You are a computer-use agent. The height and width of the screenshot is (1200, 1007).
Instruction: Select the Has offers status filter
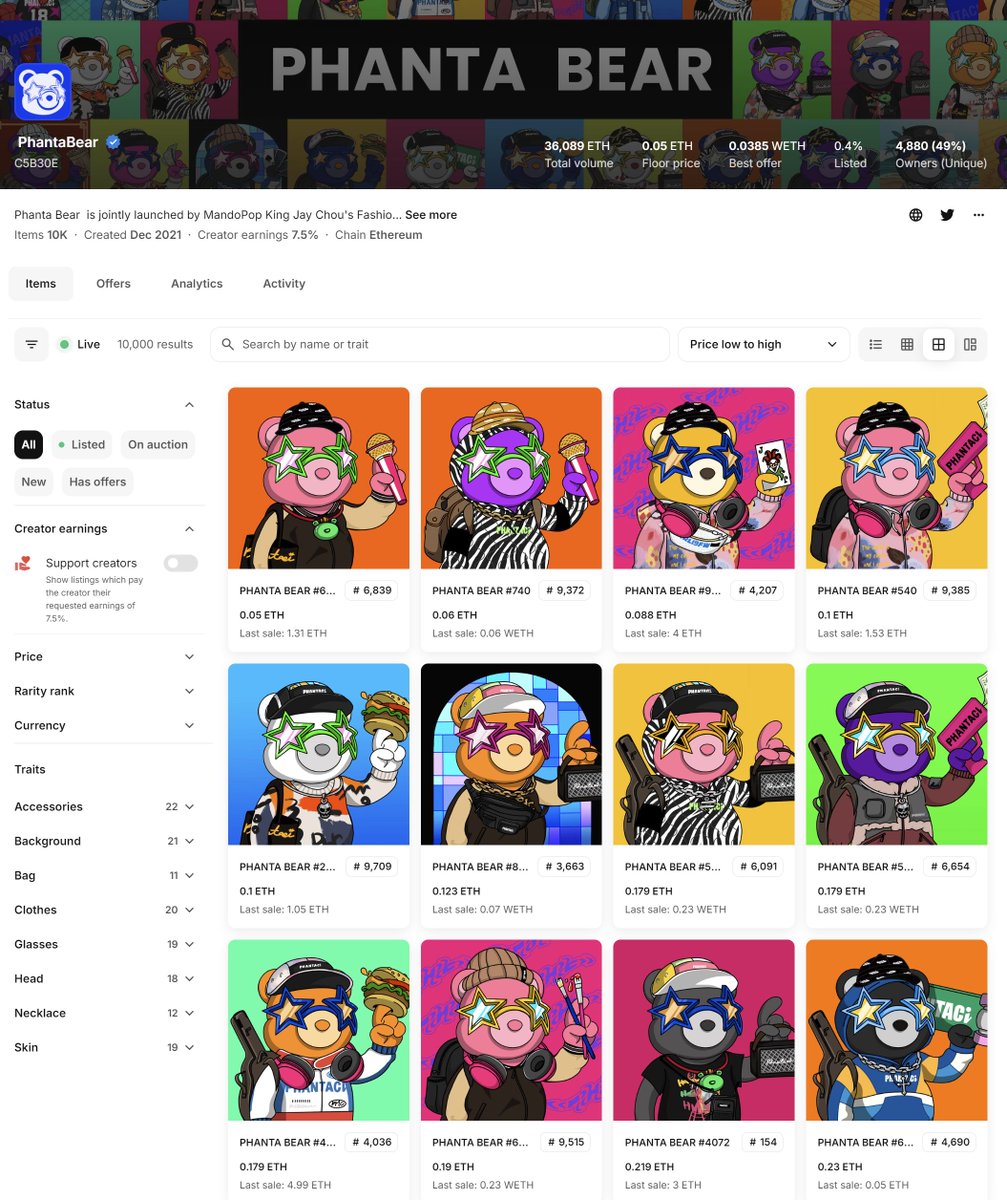pyautogui.click(x=97, y=482)
